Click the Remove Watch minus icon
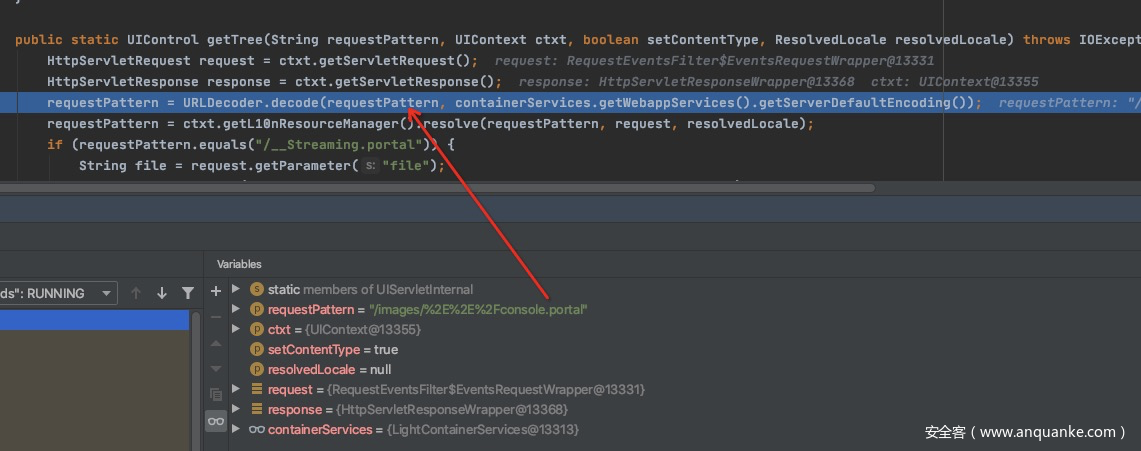 pyautogui.click(x=216, y=316)
